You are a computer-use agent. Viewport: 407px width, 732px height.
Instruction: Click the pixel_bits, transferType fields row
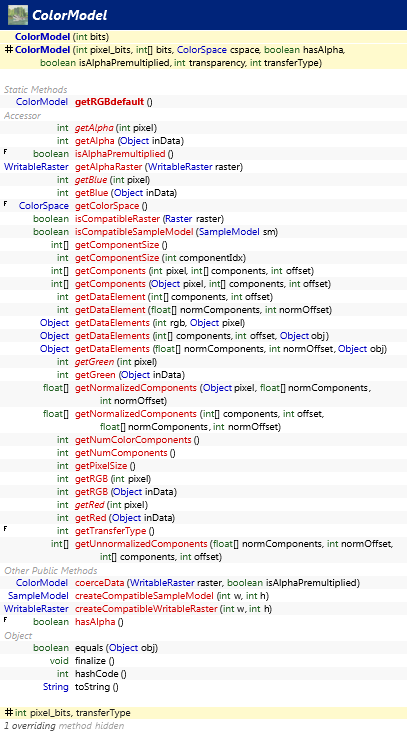(204, 713)
